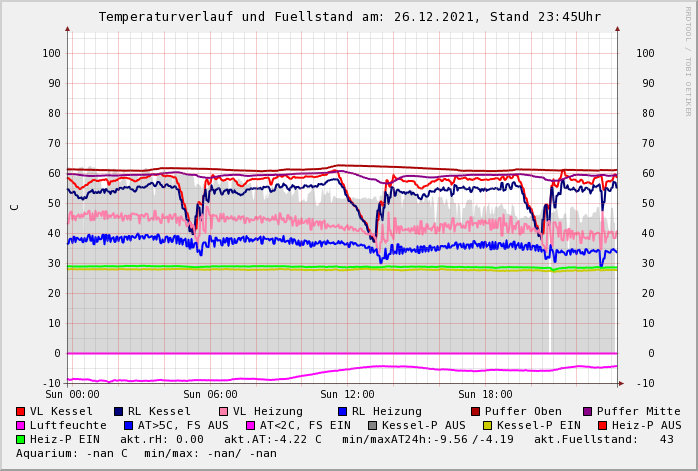Select the yellow Kessel-P EIN swatch
This screenshot has width=698, height=471.
point(488,426)
